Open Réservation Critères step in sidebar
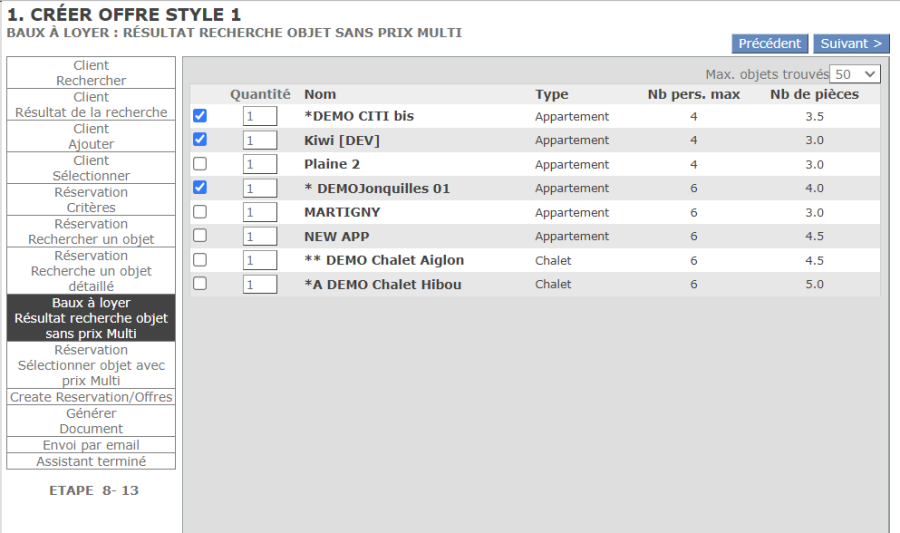This screenshot has height=533, width=900. 91,200
